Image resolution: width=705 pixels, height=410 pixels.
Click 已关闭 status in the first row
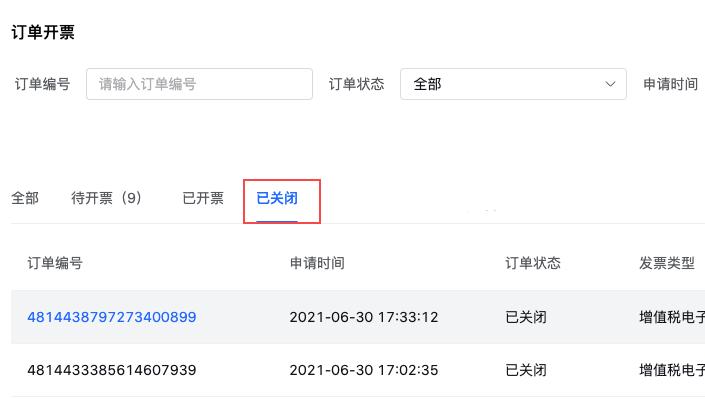526,317
